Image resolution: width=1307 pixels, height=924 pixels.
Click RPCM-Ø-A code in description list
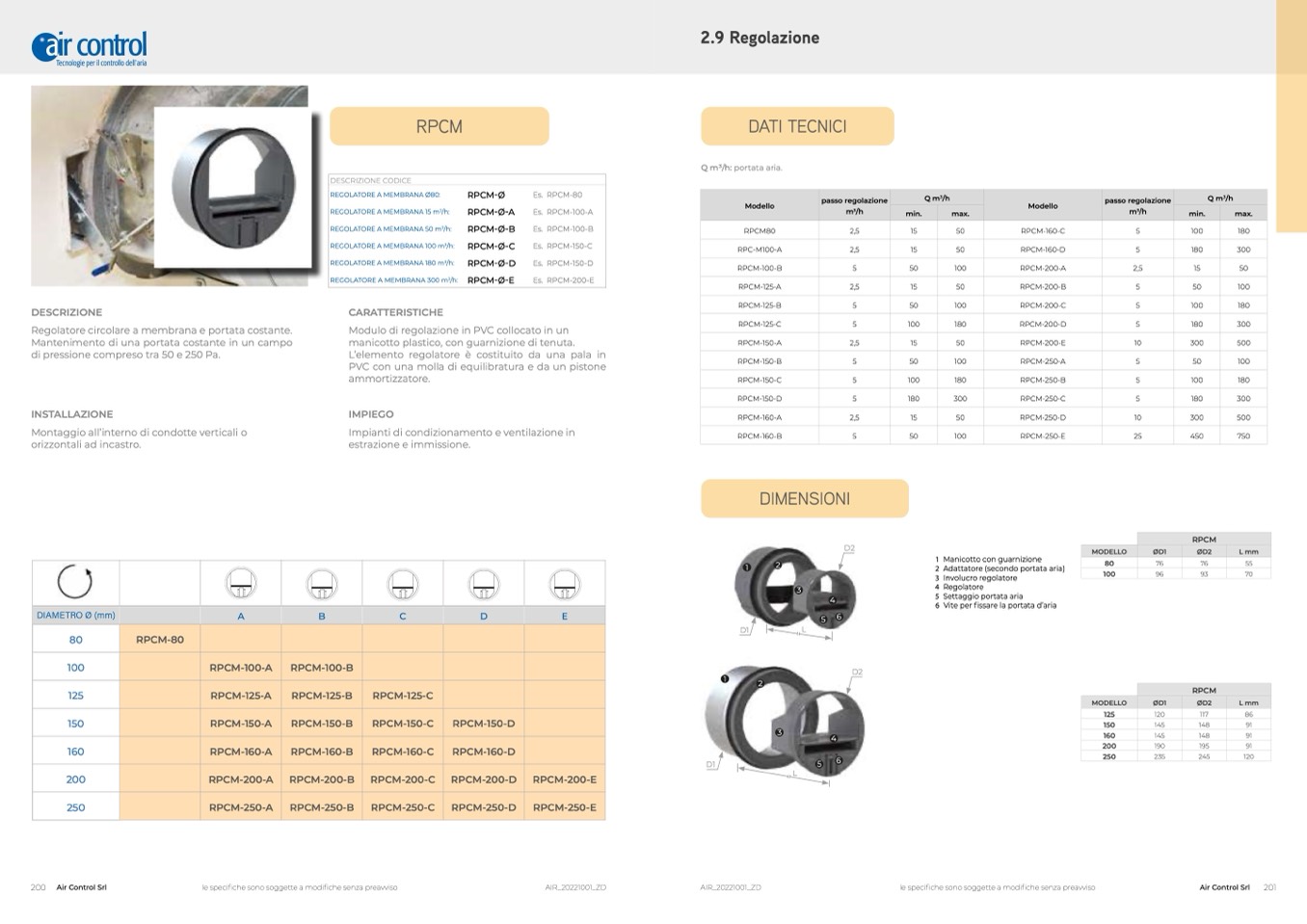[x=491, y=212]
